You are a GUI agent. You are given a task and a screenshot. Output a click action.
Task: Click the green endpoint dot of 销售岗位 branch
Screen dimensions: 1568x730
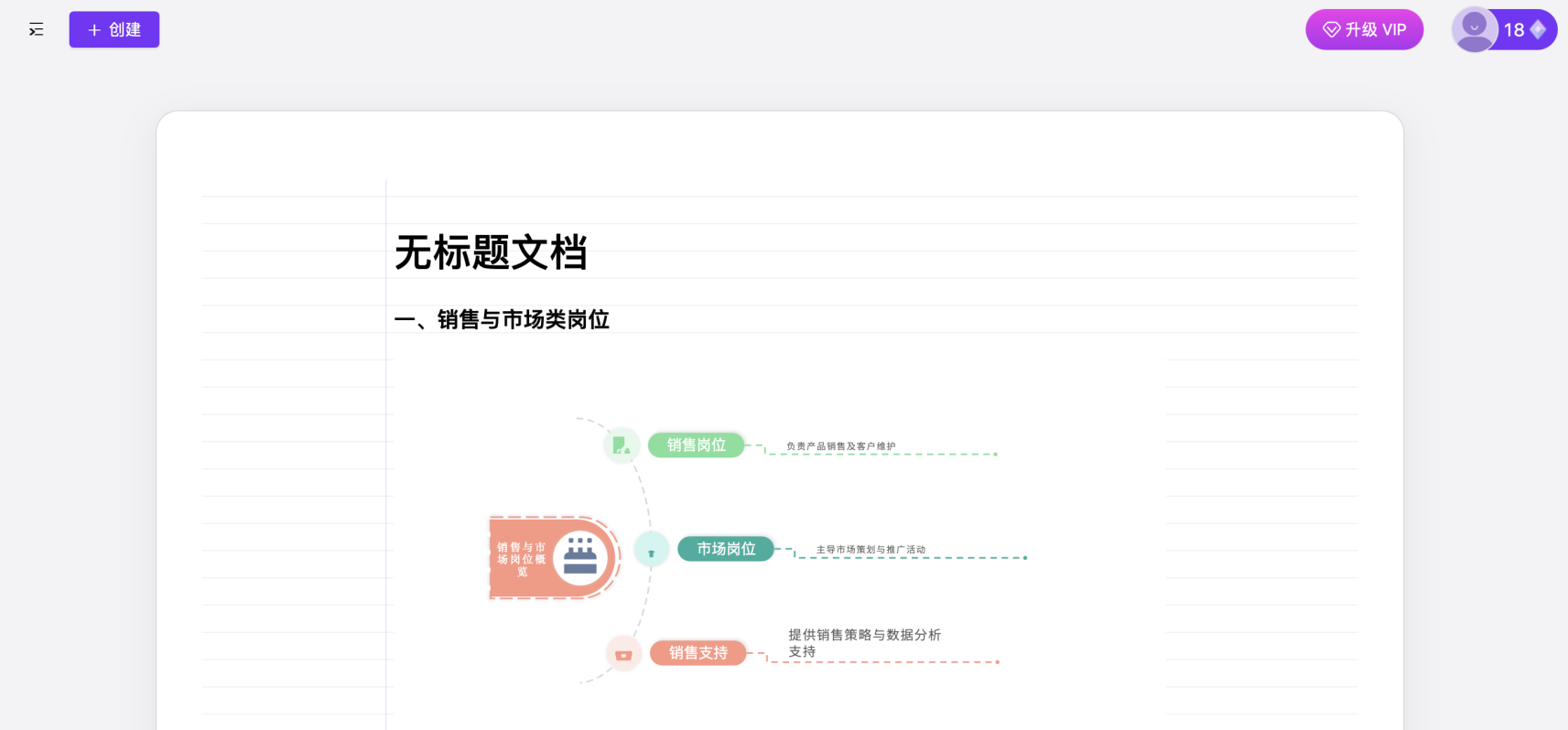(996, 454)
